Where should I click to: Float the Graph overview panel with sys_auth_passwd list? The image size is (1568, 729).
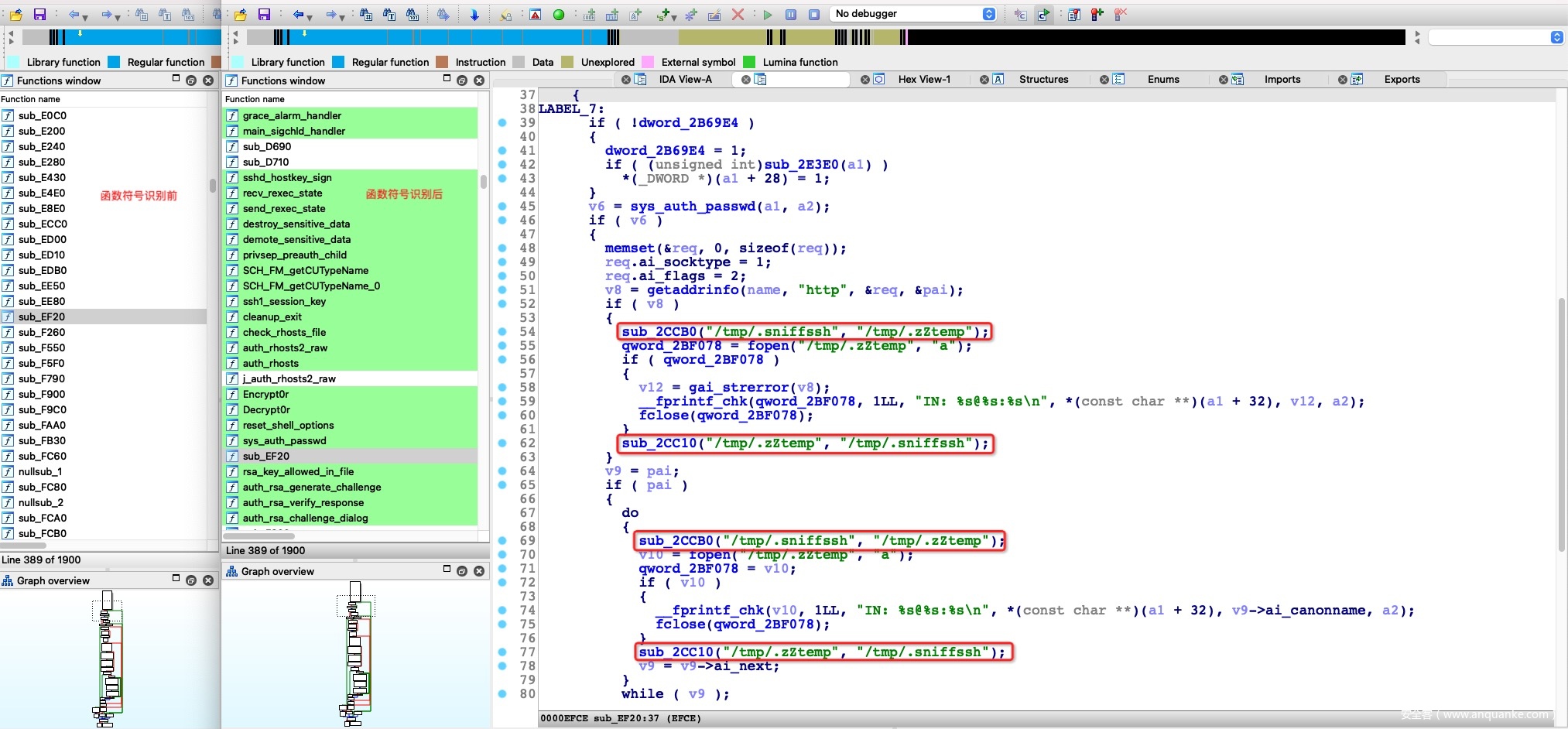click(462, 571)
